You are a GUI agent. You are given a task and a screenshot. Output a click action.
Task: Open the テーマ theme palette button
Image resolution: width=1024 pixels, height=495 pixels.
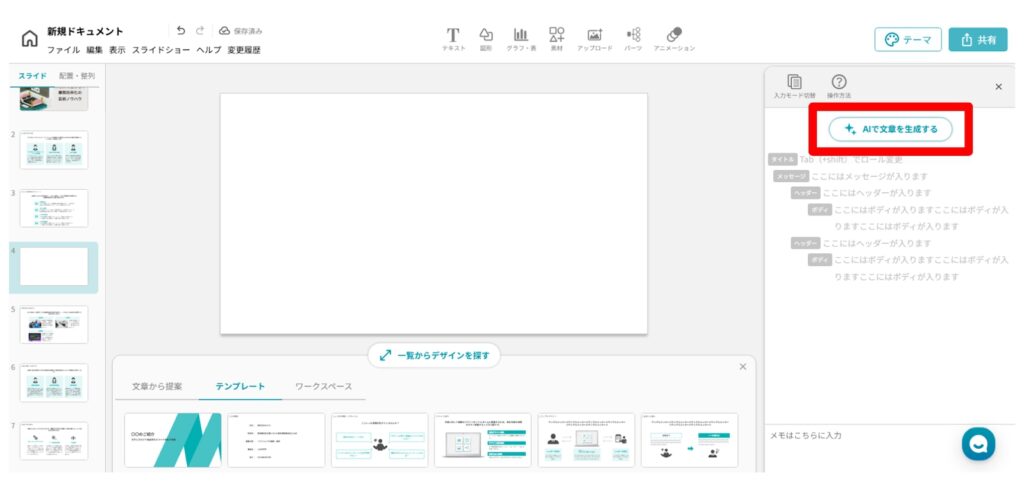point(908,39)
